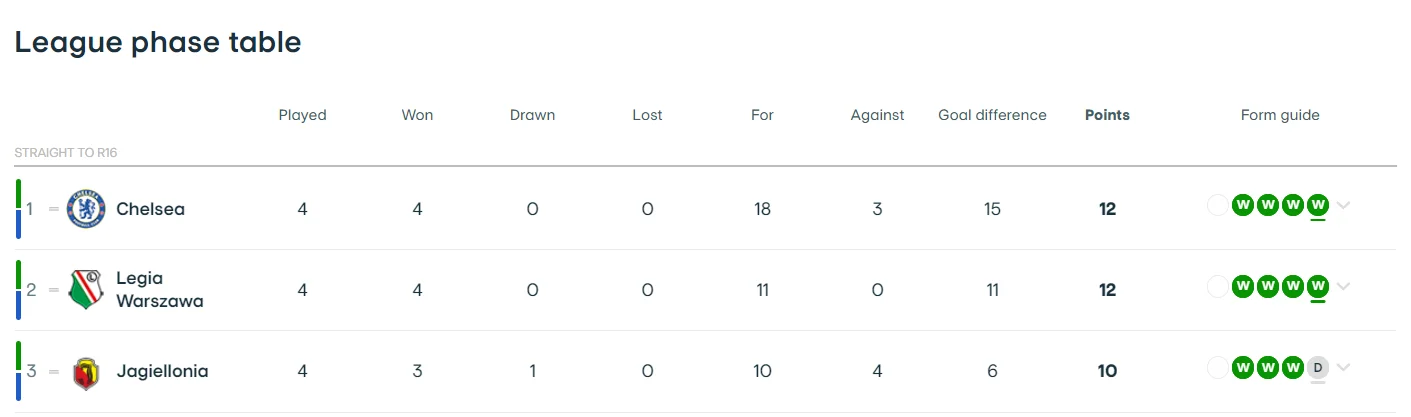Click Chelsea's position unchanged equals indicator
The image size is (1411, 417).
click(x=54, y=209)
